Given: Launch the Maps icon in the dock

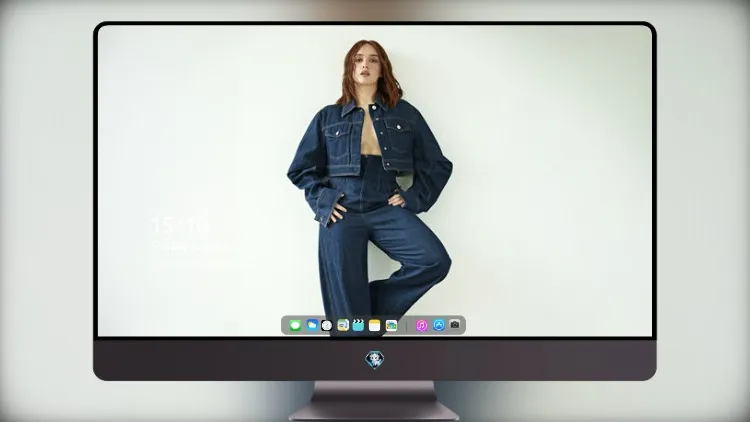Looking at the screenshot, I should (343, 325).
